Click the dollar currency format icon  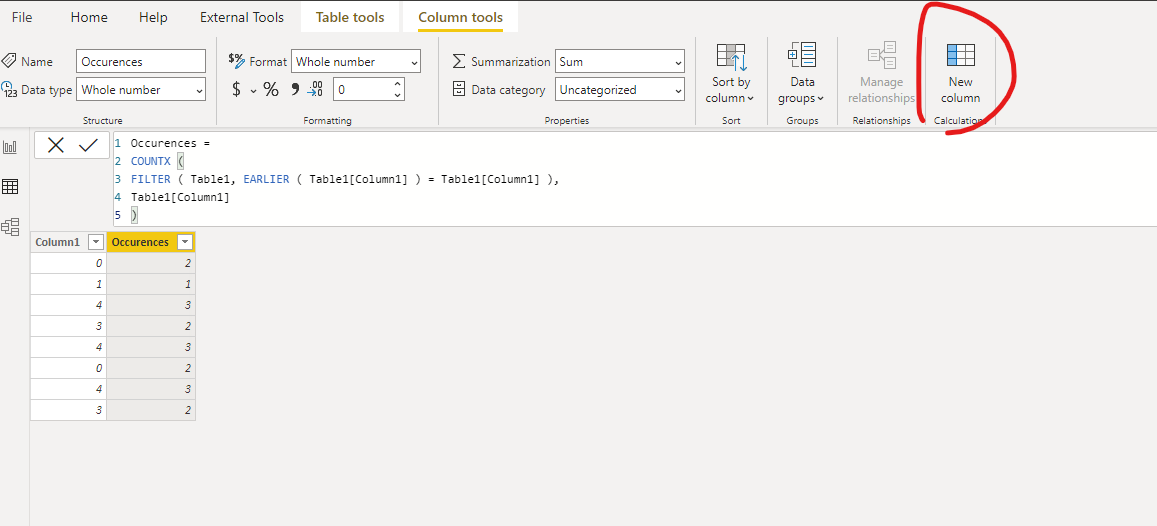click(x=236, y=90)
